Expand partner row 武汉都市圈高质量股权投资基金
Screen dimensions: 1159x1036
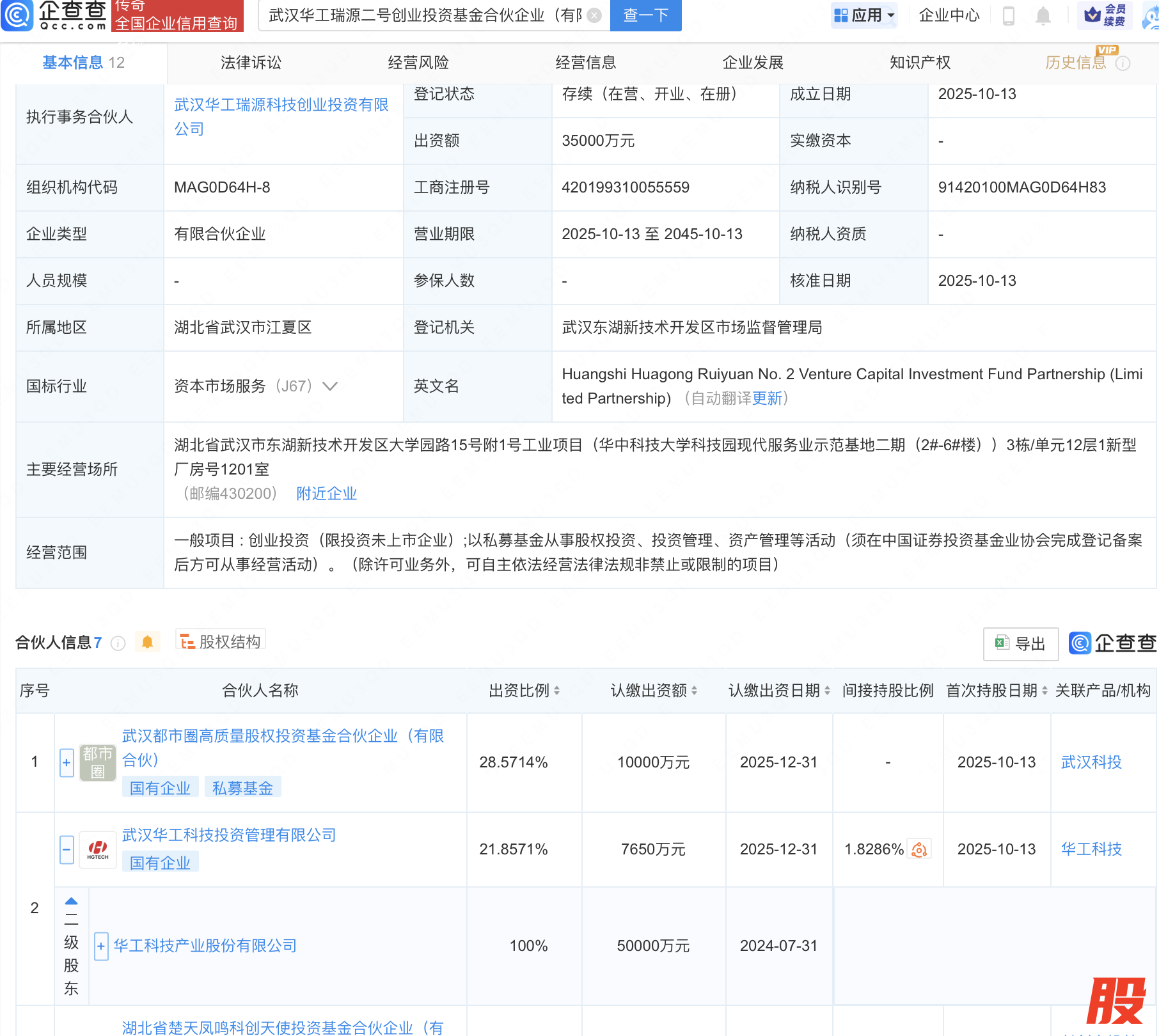coord(67,762)
